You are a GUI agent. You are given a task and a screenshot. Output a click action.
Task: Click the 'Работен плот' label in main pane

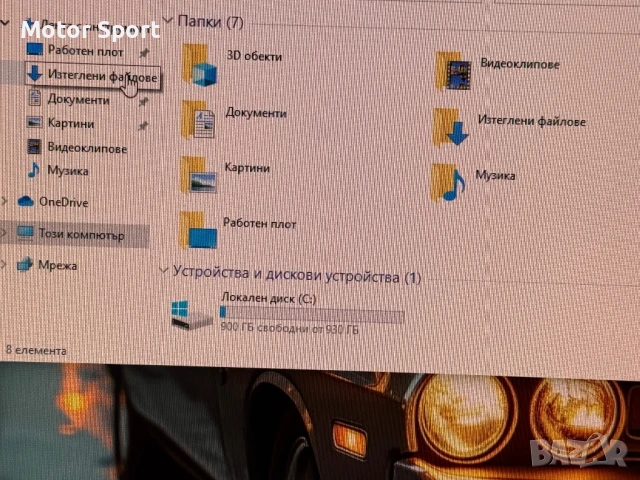pyautogui.click(x=259, y=223)
